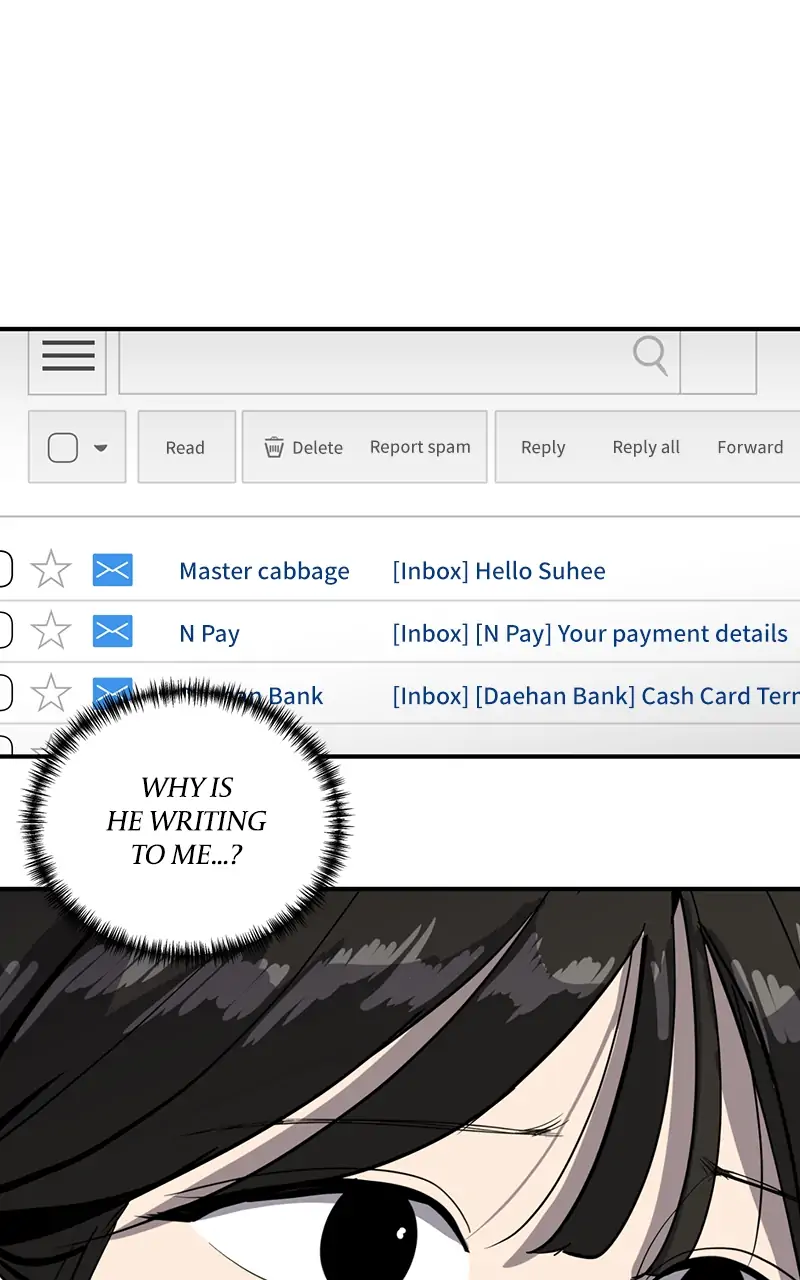
Task: Click the Delete trash can icon
Action: click(274, 448)
